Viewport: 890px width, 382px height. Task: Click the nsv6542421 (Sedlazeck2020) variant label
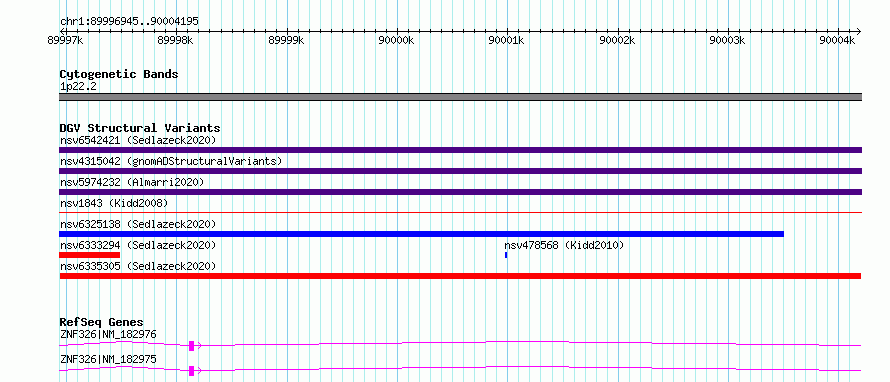click(x=138, y=140)
